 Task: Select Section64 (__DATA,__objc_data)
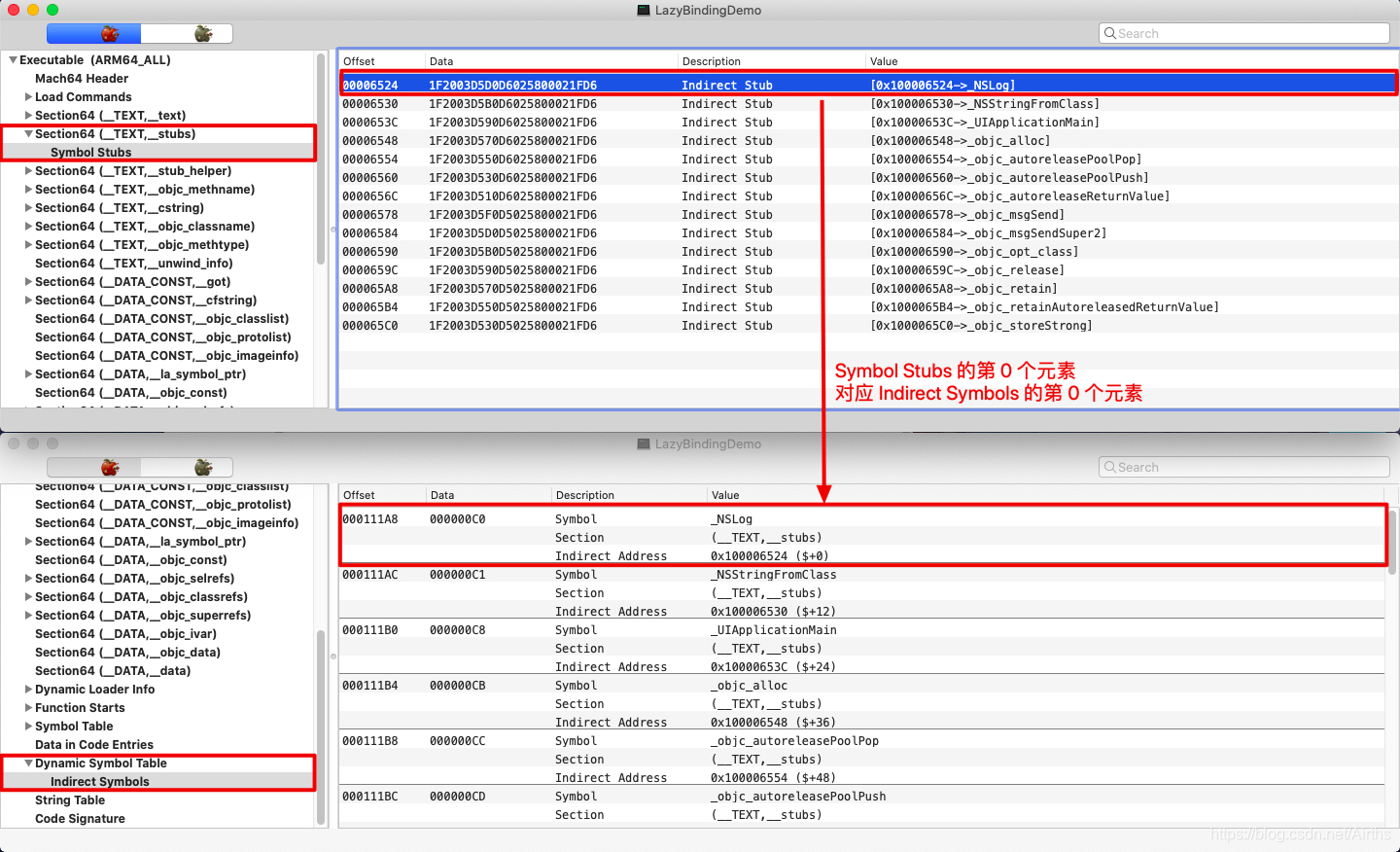click(128, 653)
